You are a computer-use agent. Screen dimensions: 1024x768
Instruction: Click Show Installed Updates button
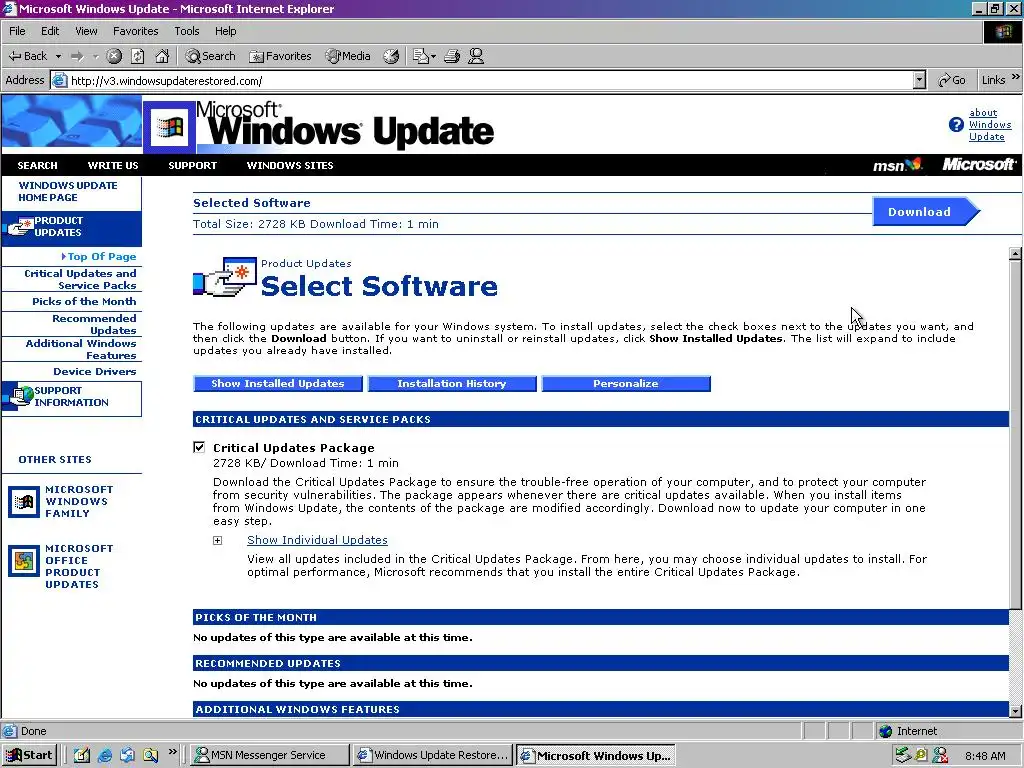click(x=278, y=383)
